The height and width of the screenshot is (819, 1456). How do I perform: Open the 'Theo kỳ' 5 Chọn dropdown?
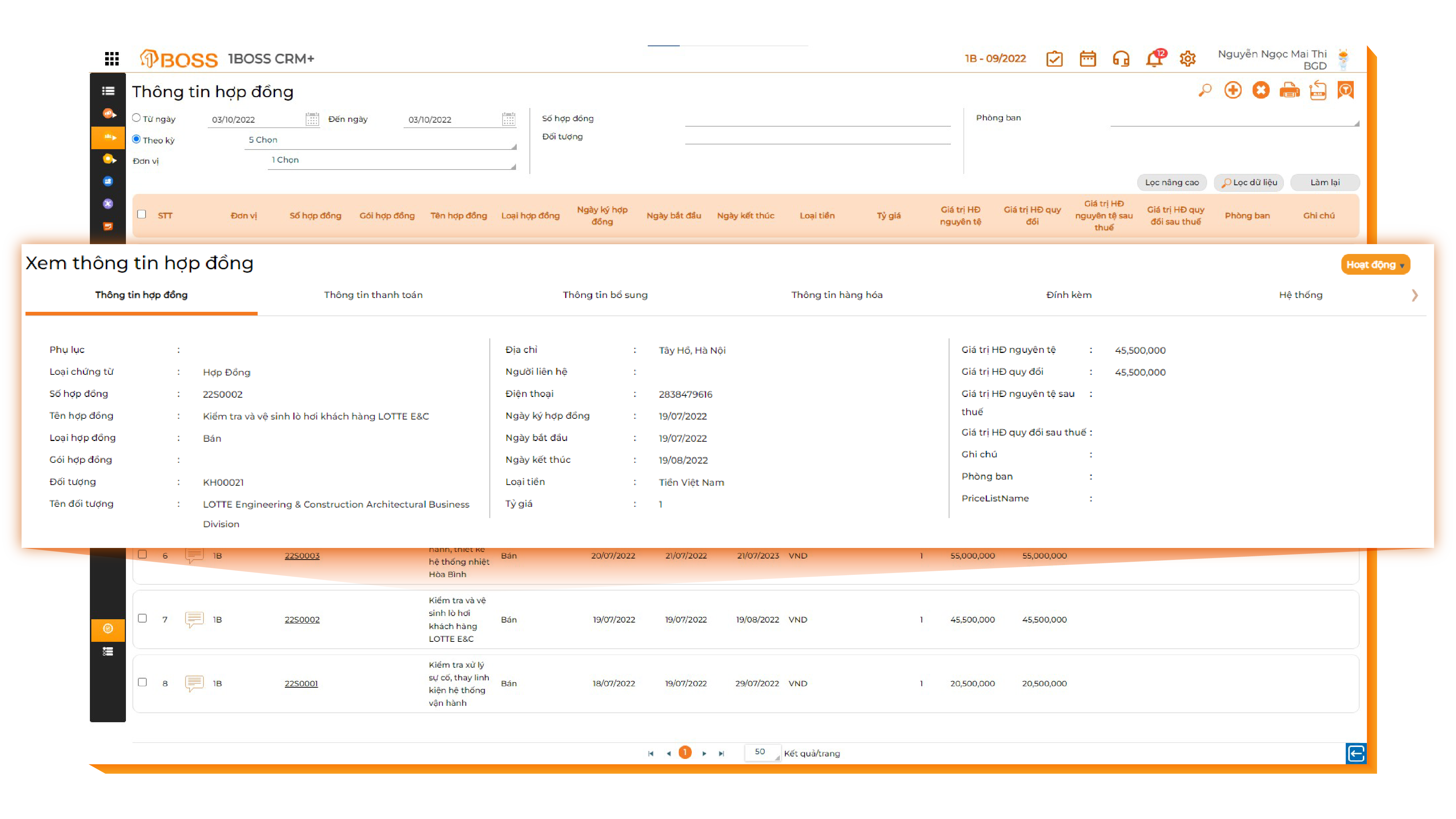click(380, 140)
